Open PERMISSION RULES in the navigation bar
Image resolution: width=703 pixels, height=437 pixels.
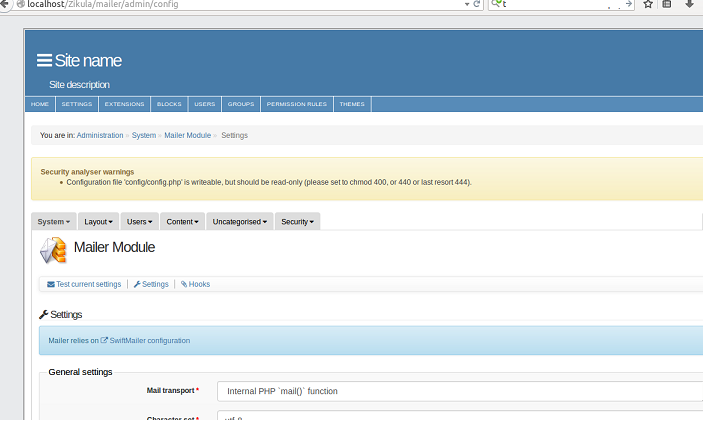(297, 104)
